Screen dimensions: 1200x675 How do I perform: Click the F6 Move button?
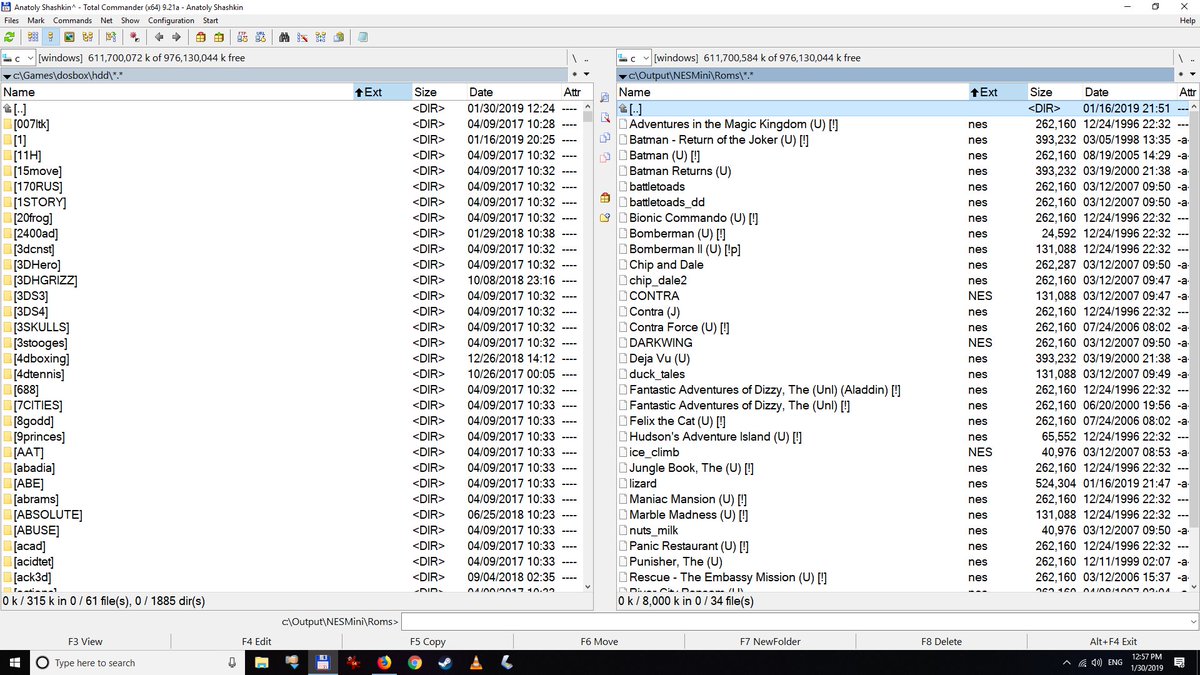599,642
